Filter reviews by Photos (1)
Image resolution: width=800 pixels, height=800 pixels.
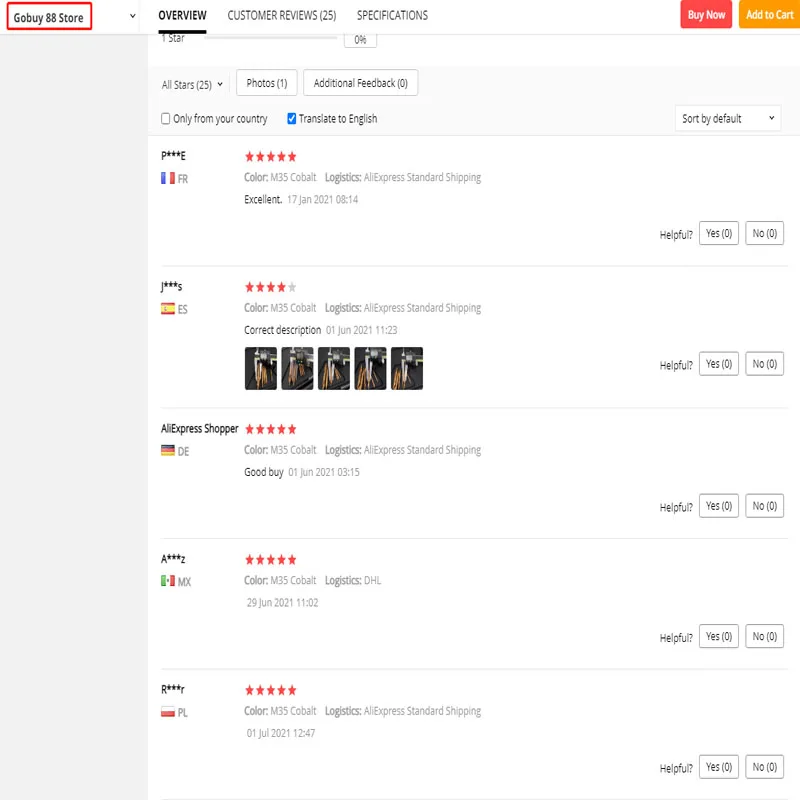267,83
